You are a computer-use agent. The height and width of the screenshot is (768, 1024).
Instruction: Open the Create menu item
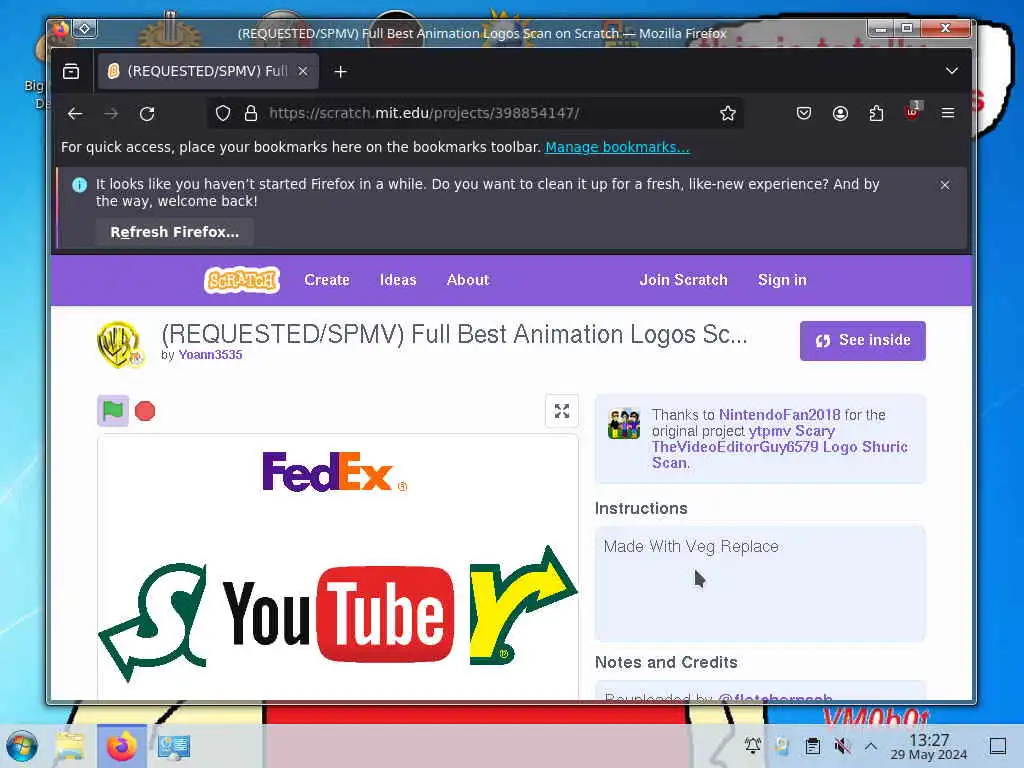pyautogui.click(x=327, y=280)
